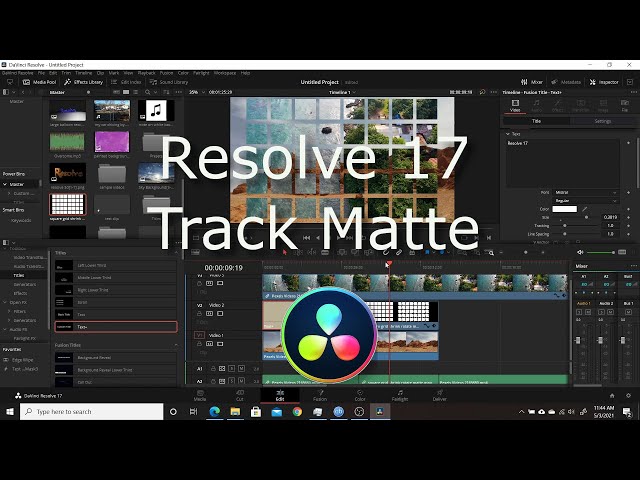Mute Audio 1 in the Mixer
The image size is (640, 480).
point(588,312)
